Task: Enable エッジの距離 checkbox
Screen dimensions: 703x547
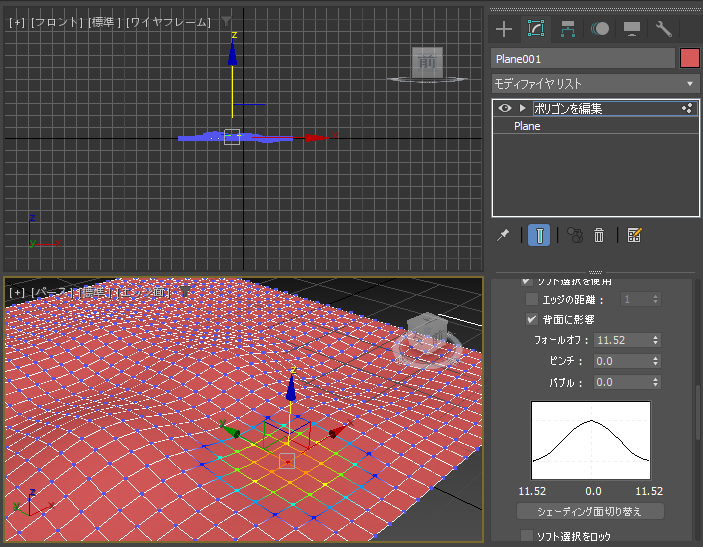Action: point(532,299)
